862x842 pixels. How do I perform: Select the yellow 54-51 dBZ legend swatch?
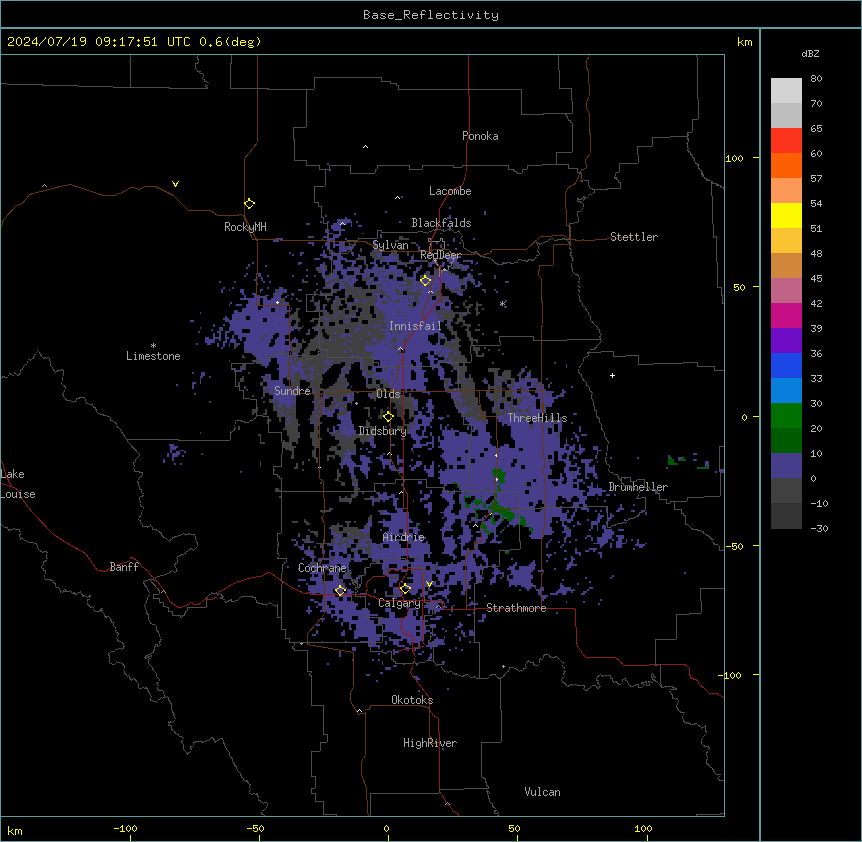(x=786, y=215)
